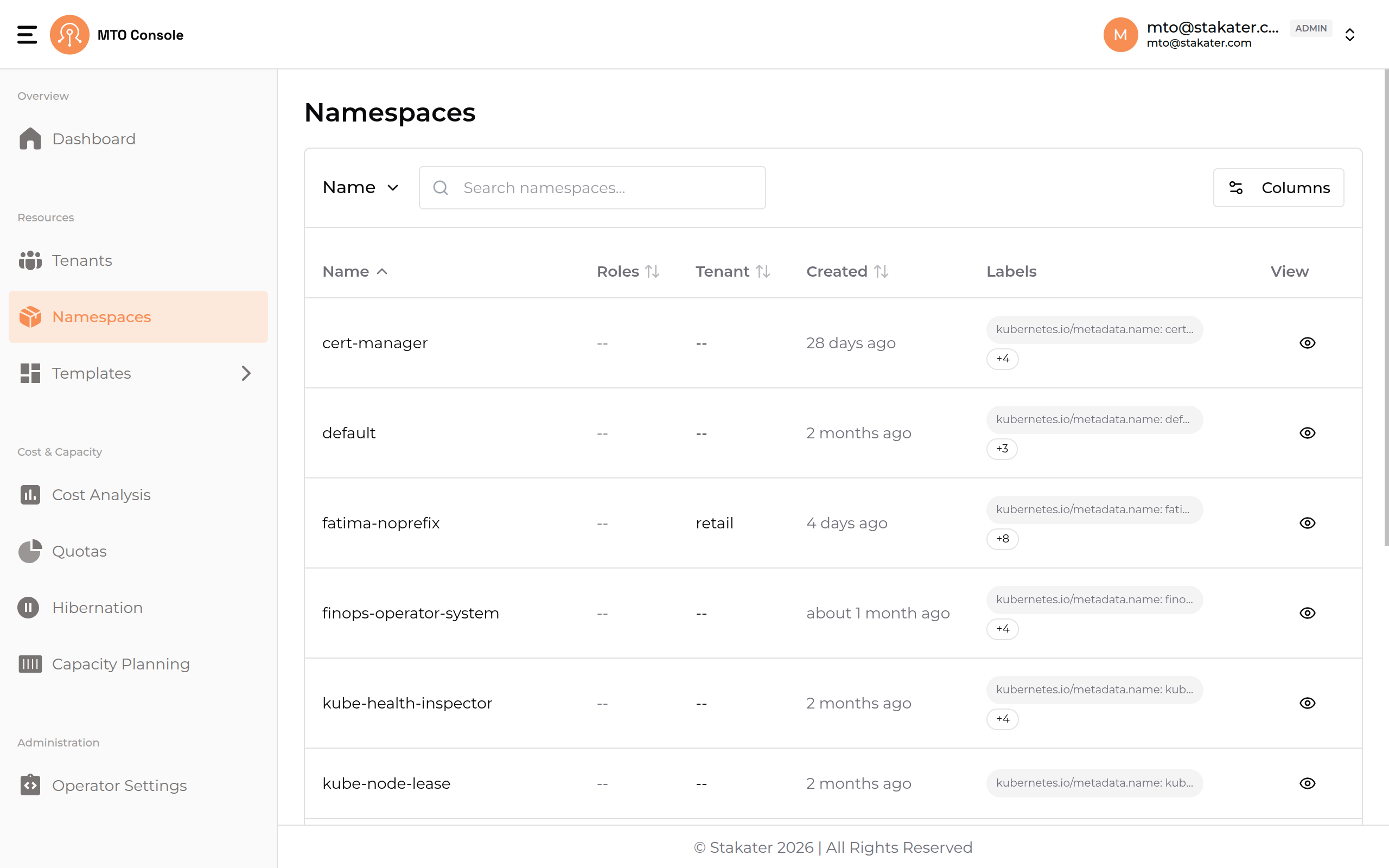This screenshot has height=868, width=1389.
Task: View cert-manager namespace via eye icon
Action: (x=1308, y=343)
